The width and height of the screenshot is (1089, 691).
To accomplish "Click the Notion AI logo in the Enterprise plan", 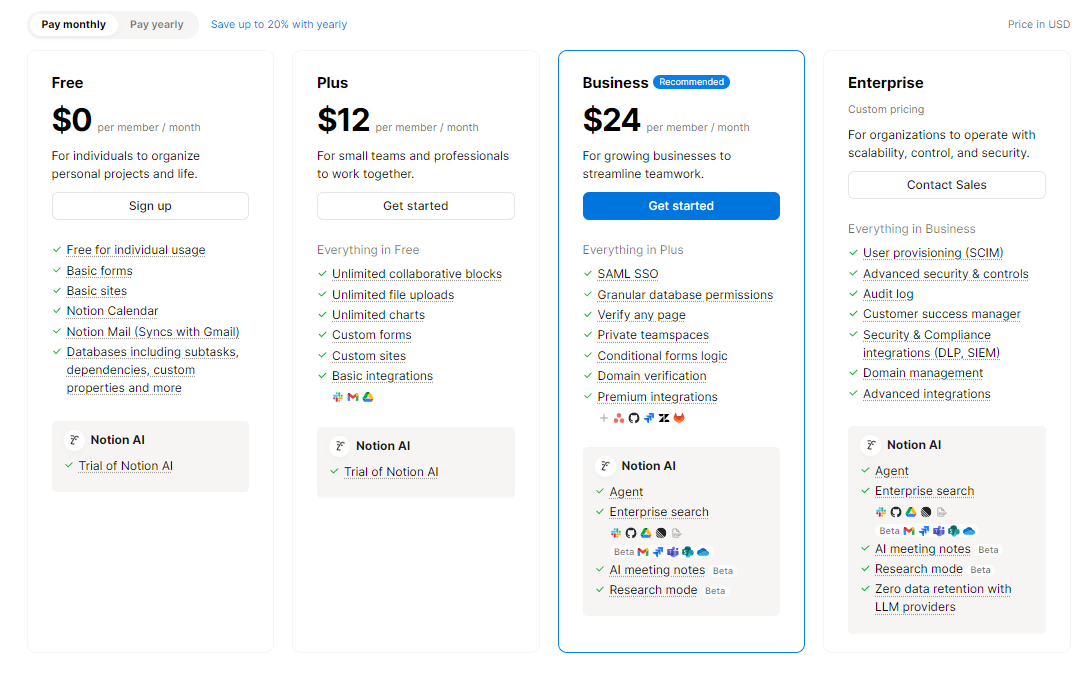I will tap(870, 445).
